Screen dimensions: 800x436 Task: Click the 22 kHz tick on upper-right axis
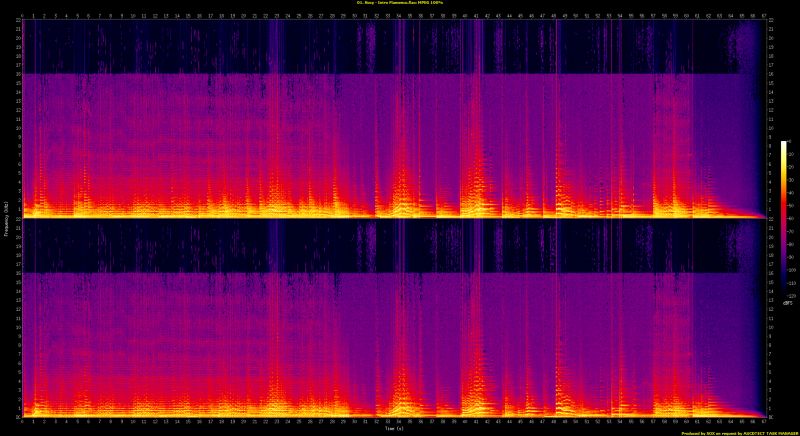pos(768,22)
